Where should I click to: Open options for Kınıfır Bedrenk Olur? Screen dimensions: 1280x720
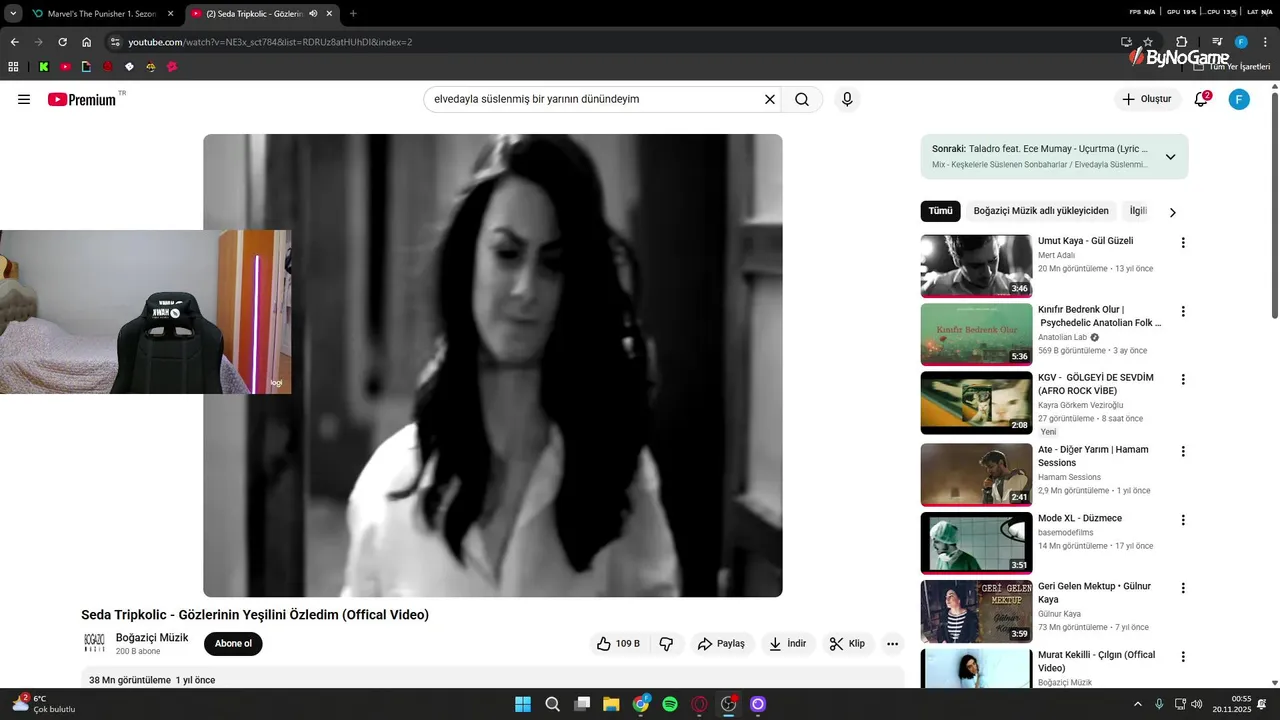tap(1183, 312)
